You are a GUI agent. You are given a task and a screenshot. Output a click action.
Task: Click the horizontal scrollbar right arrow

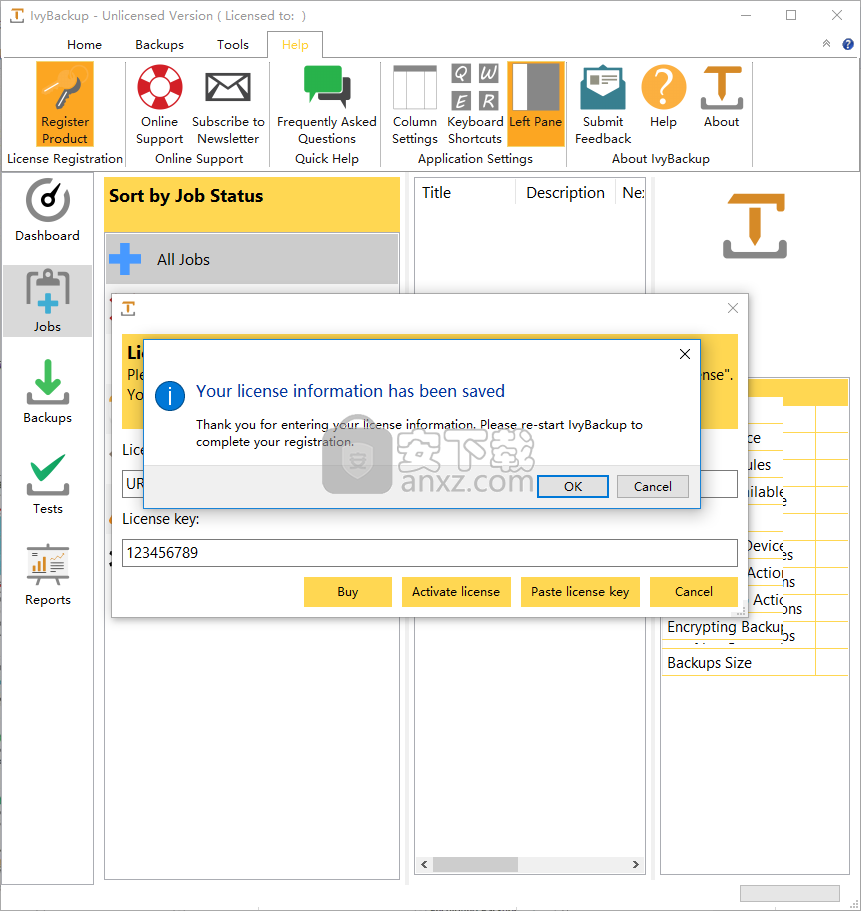[x=636, y=865]
